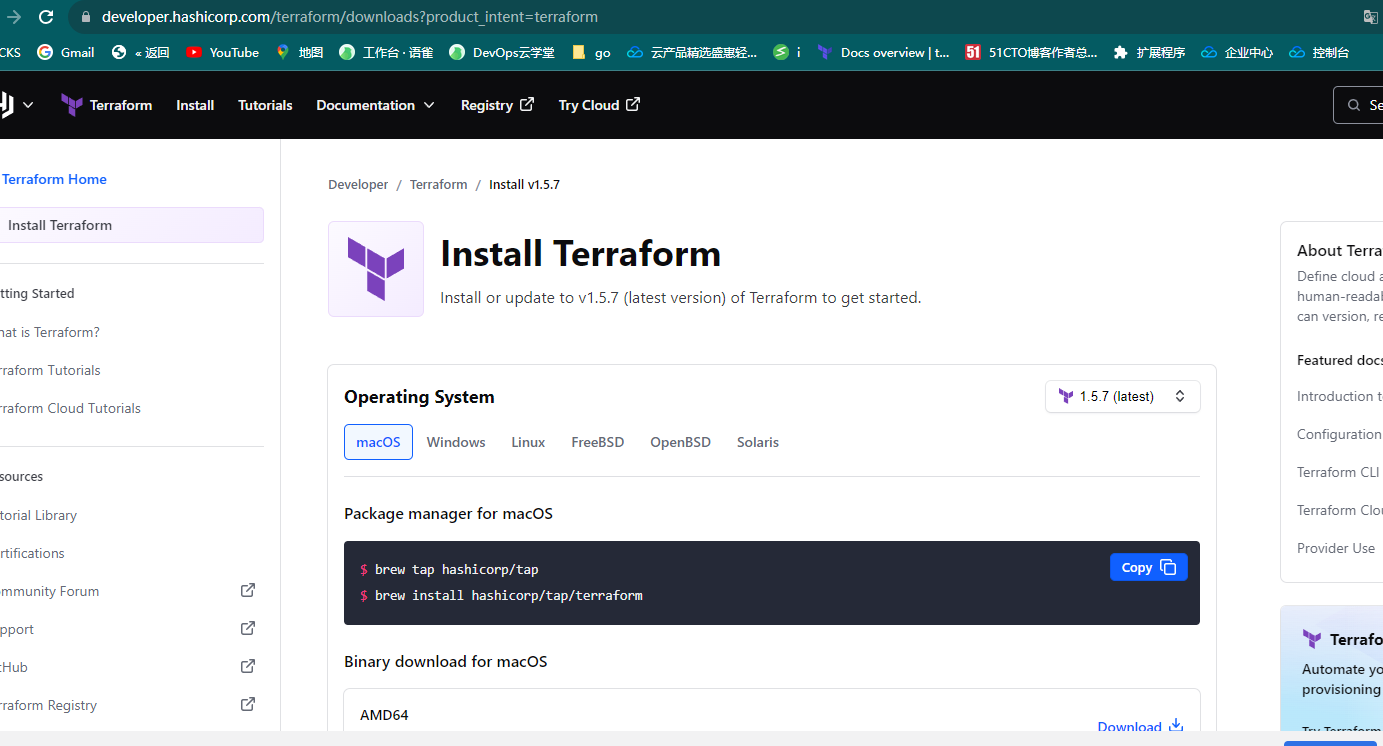Open the version selector showing 1.5.7 (latest)

[1122, 396]
